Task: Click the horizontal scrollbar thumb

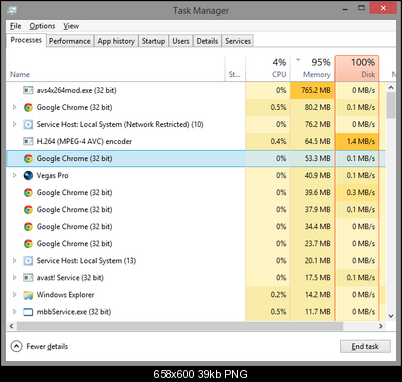Action: pos(180,326)
